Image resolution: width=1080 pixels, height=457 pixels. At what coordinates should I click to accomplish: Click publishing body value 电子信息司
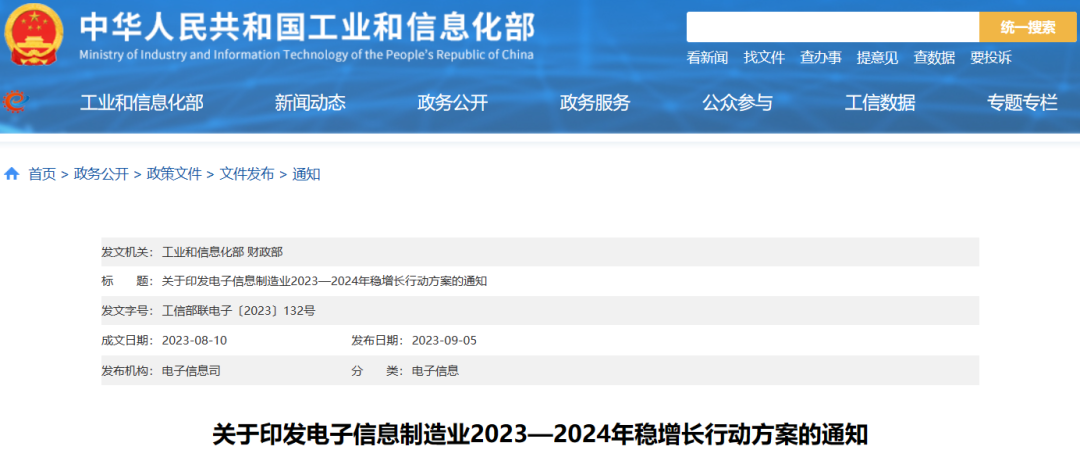click(x=191, y=371)
